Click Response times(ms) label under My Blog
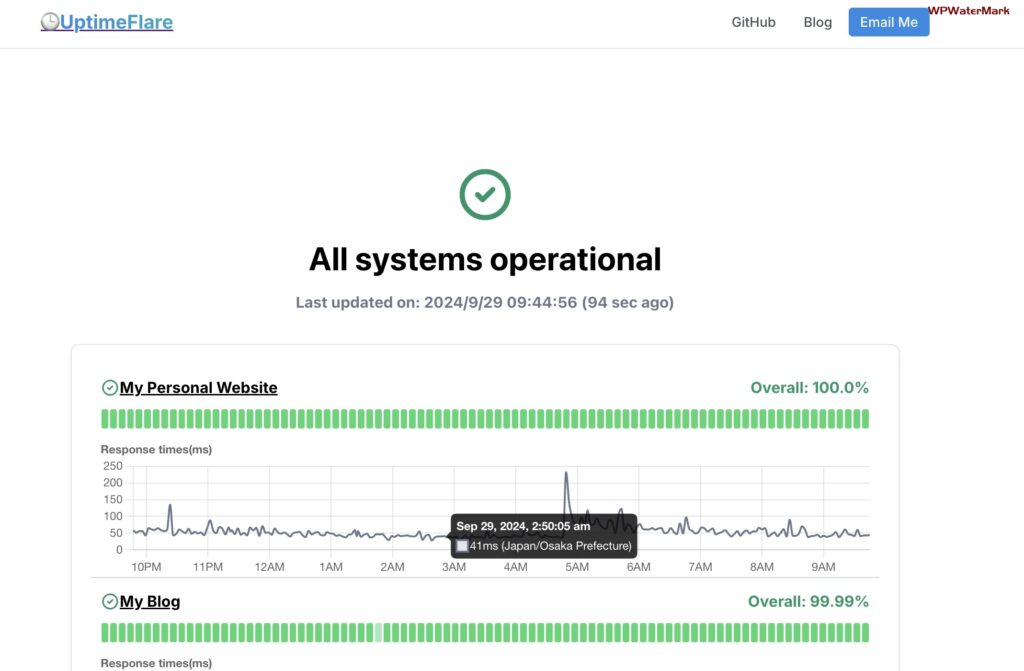Image resolution: width=1024 pixels, height=671 pixels. pos(156,663)
